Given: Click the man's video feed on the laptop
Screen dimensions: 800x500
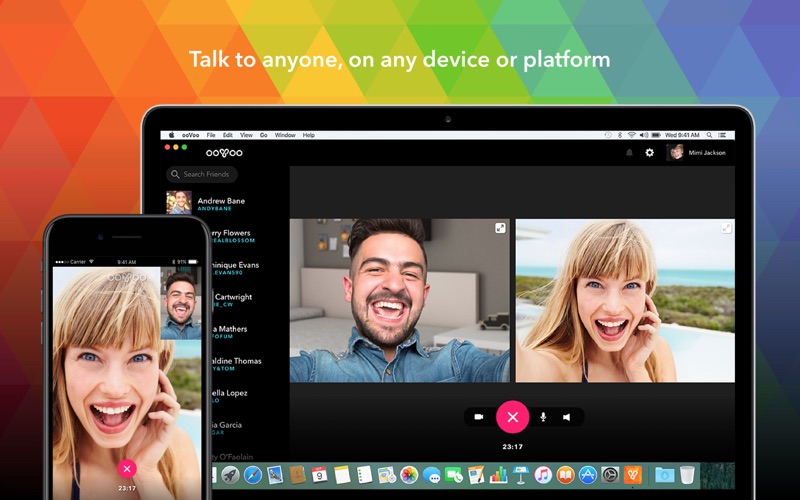Looking at the screenshot, I should [x=399, y=301].
